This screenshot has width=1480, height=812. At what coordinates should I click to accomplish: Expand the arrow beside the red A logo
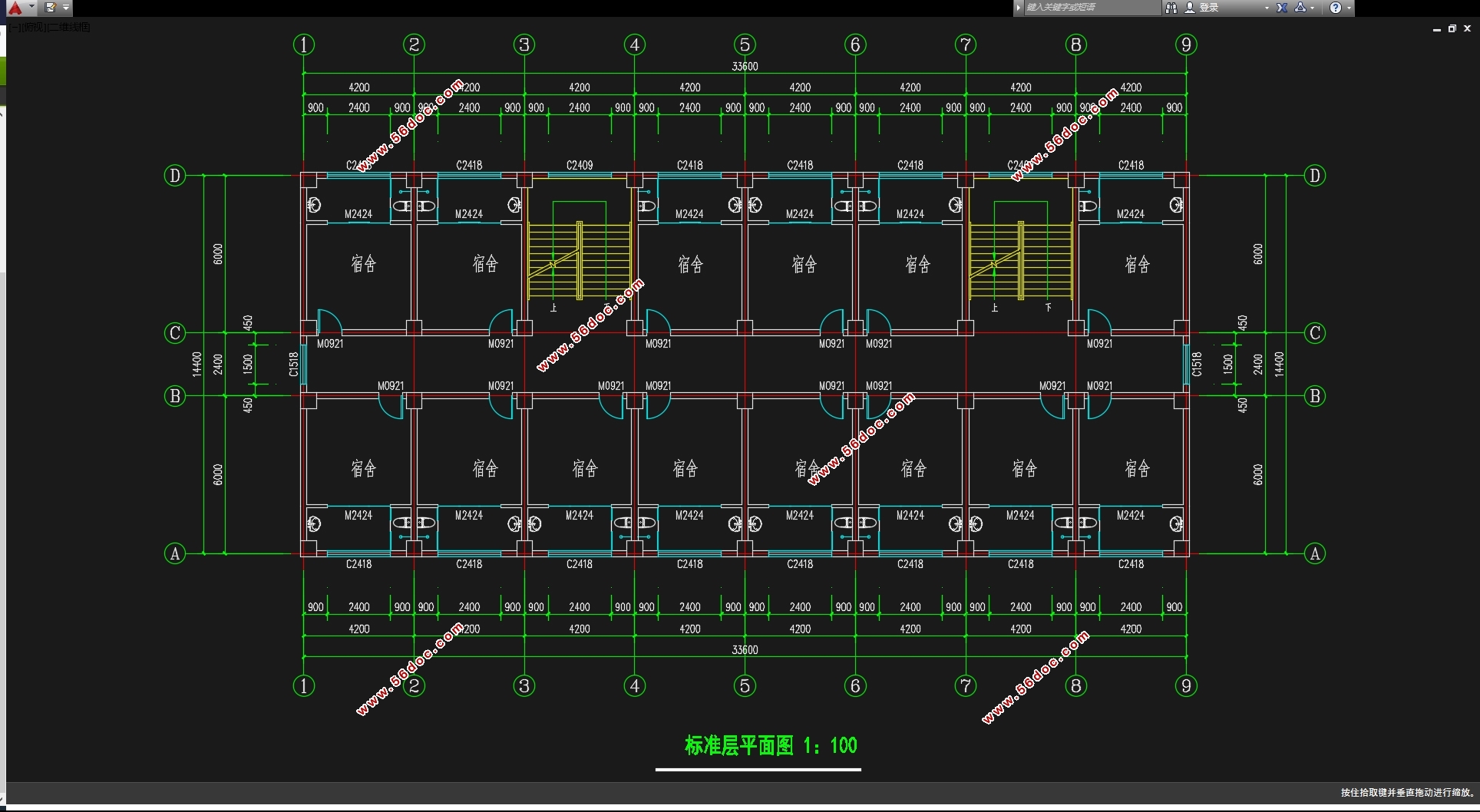coord(31,8)
